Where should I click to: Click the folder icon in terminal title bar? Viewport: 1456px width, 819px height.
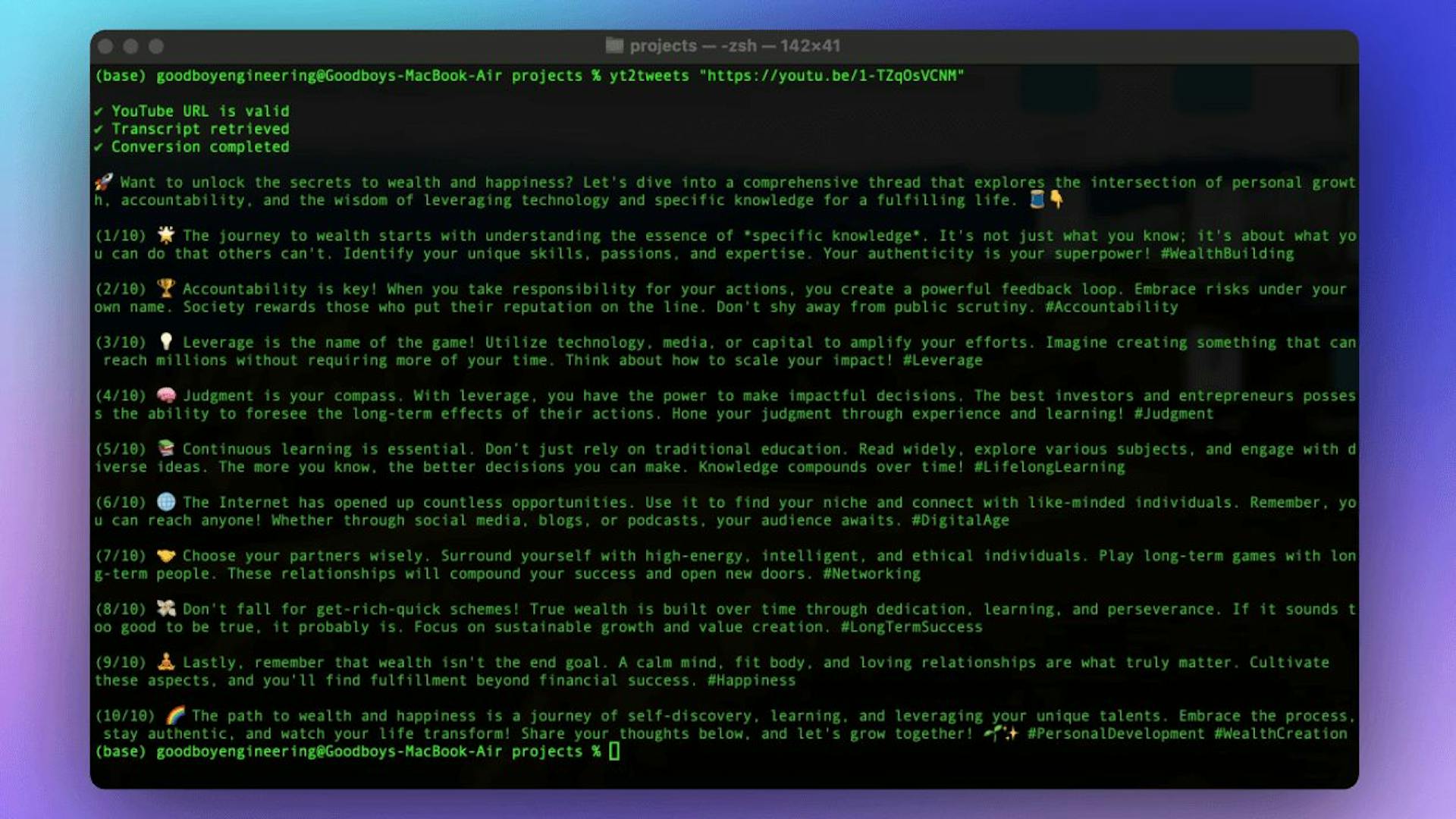point(613,45)
